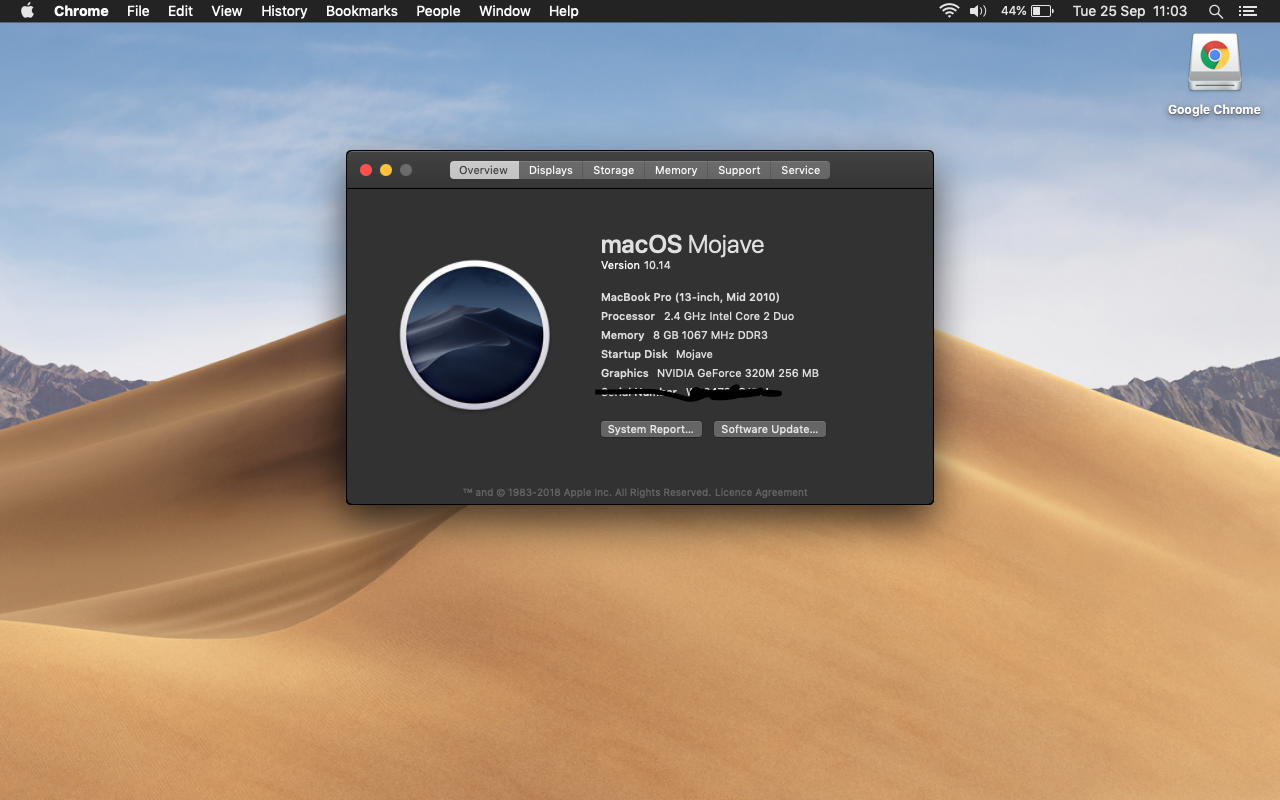Close the About This Mac window
Image resolution: width=1280 pixels, height=800 pixels.
366,170
